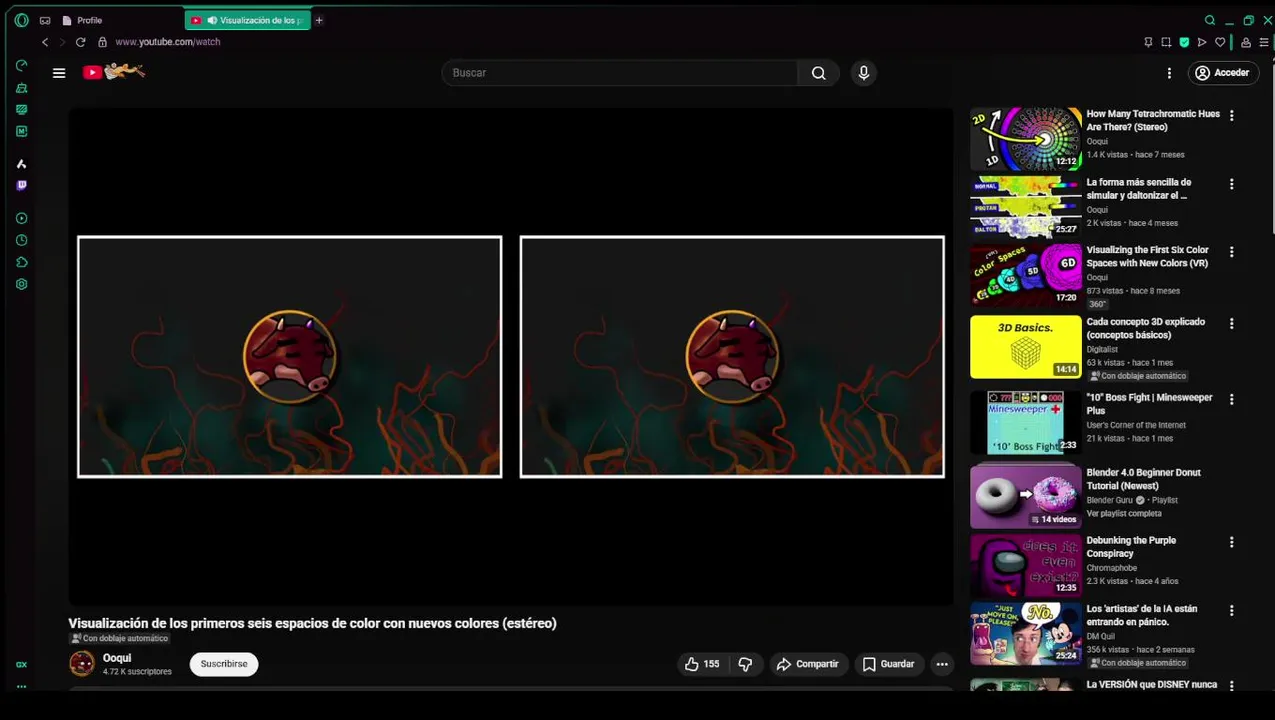The image size is (1275, 720).
Task: Open Cada concepto 3D explicado video title
Action: [x=1145, y=328]
